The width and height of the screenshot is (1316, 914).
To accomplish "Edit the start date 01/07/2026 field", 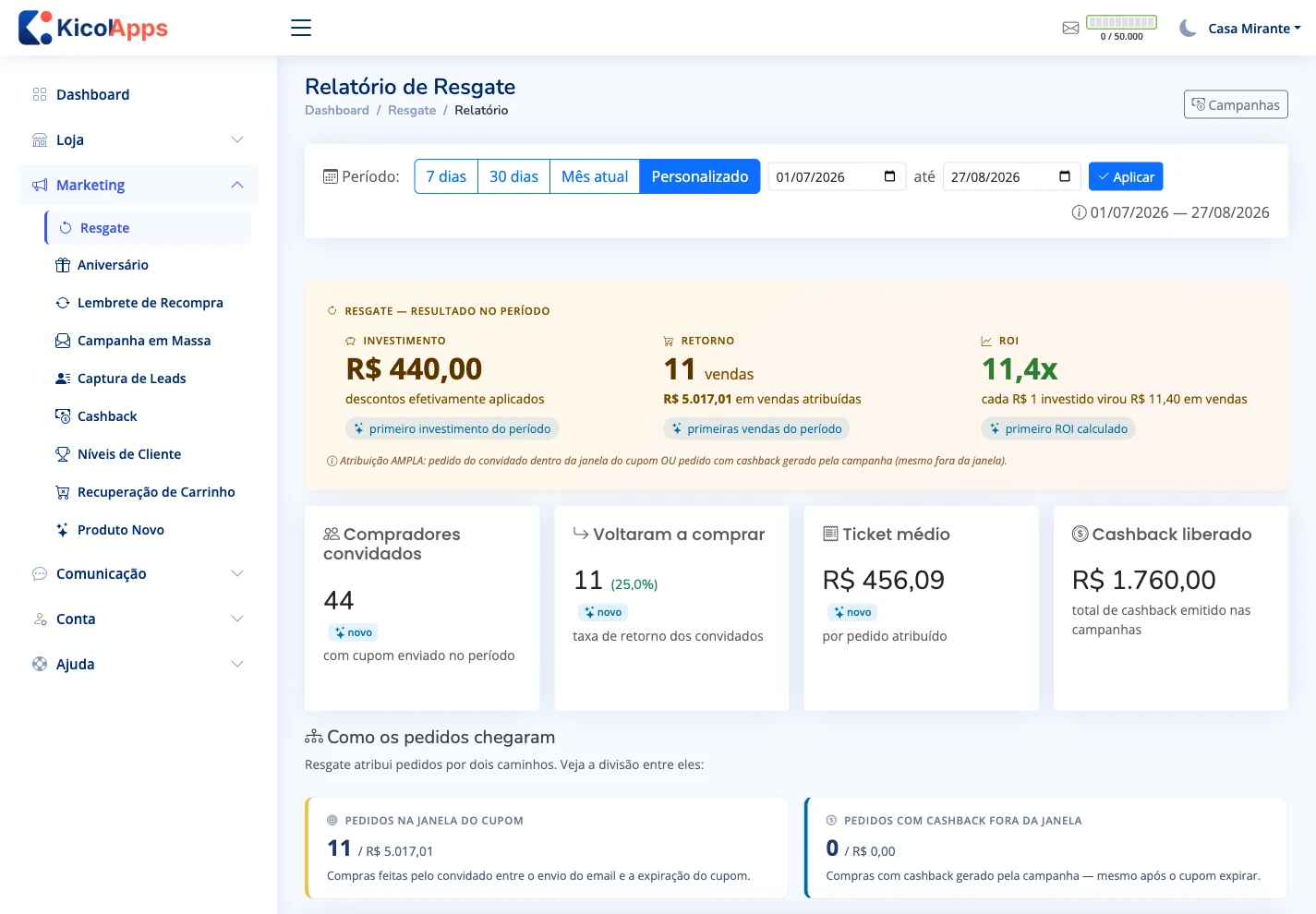I will point(837,176).
